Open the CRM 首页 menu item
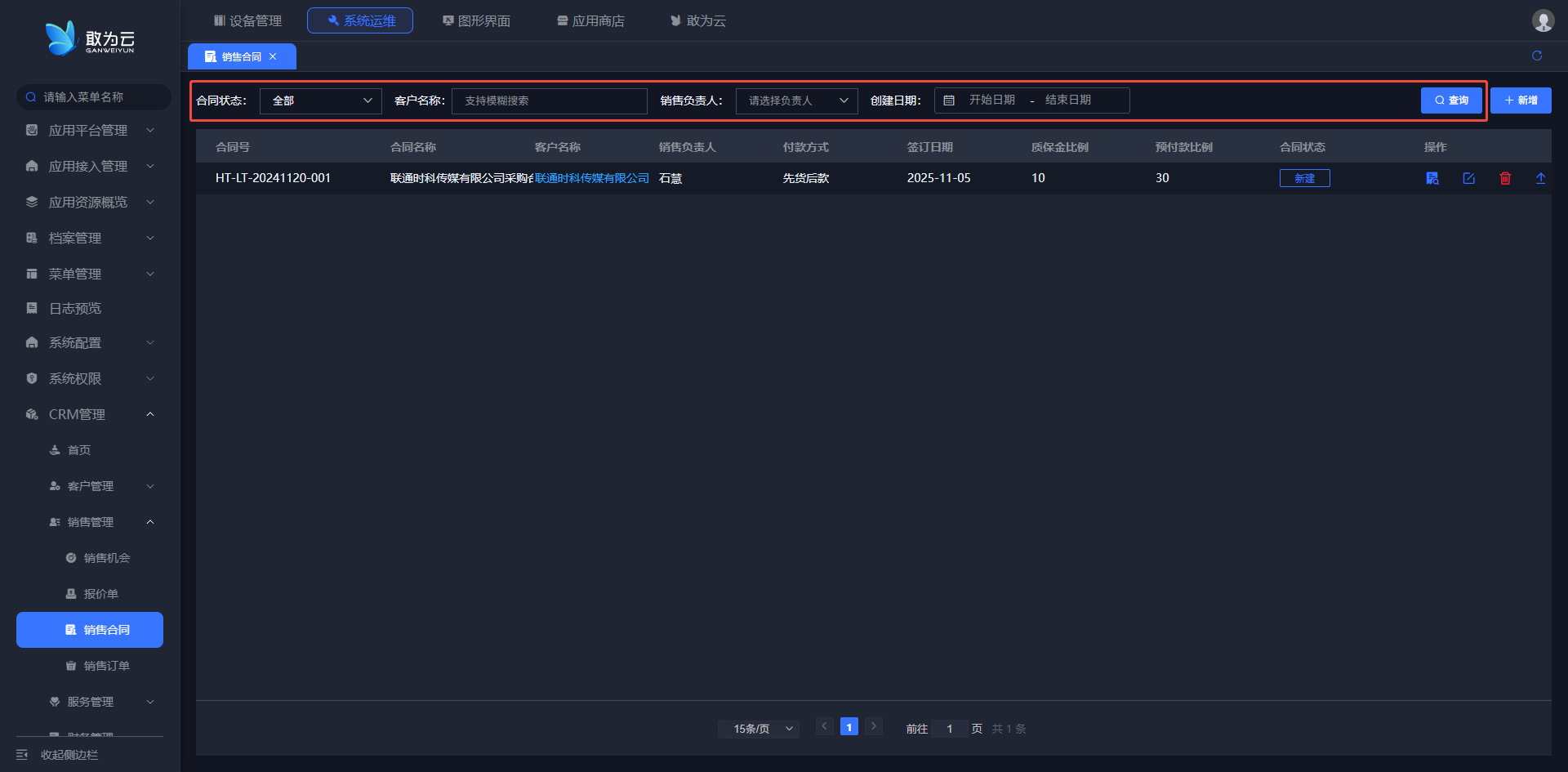The height and width of the screenshot is (772, 1568). tap(90, 450)
